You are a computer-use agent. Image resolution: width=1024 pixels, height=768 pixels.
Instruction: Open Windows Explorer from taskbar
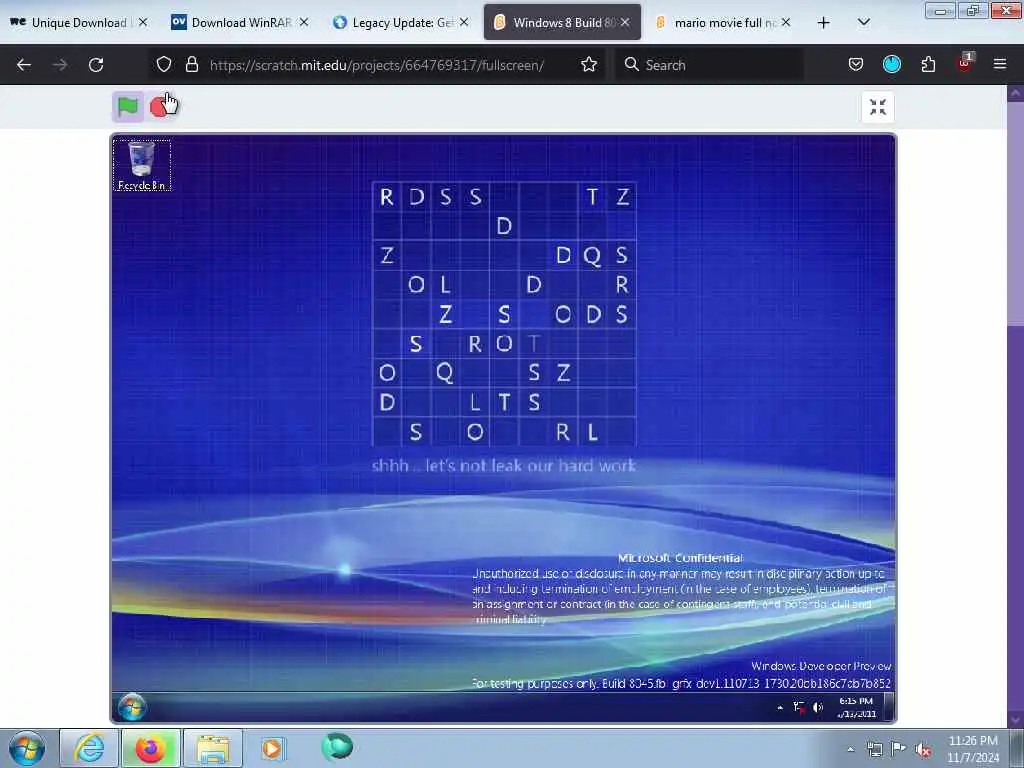pos(213,748)
